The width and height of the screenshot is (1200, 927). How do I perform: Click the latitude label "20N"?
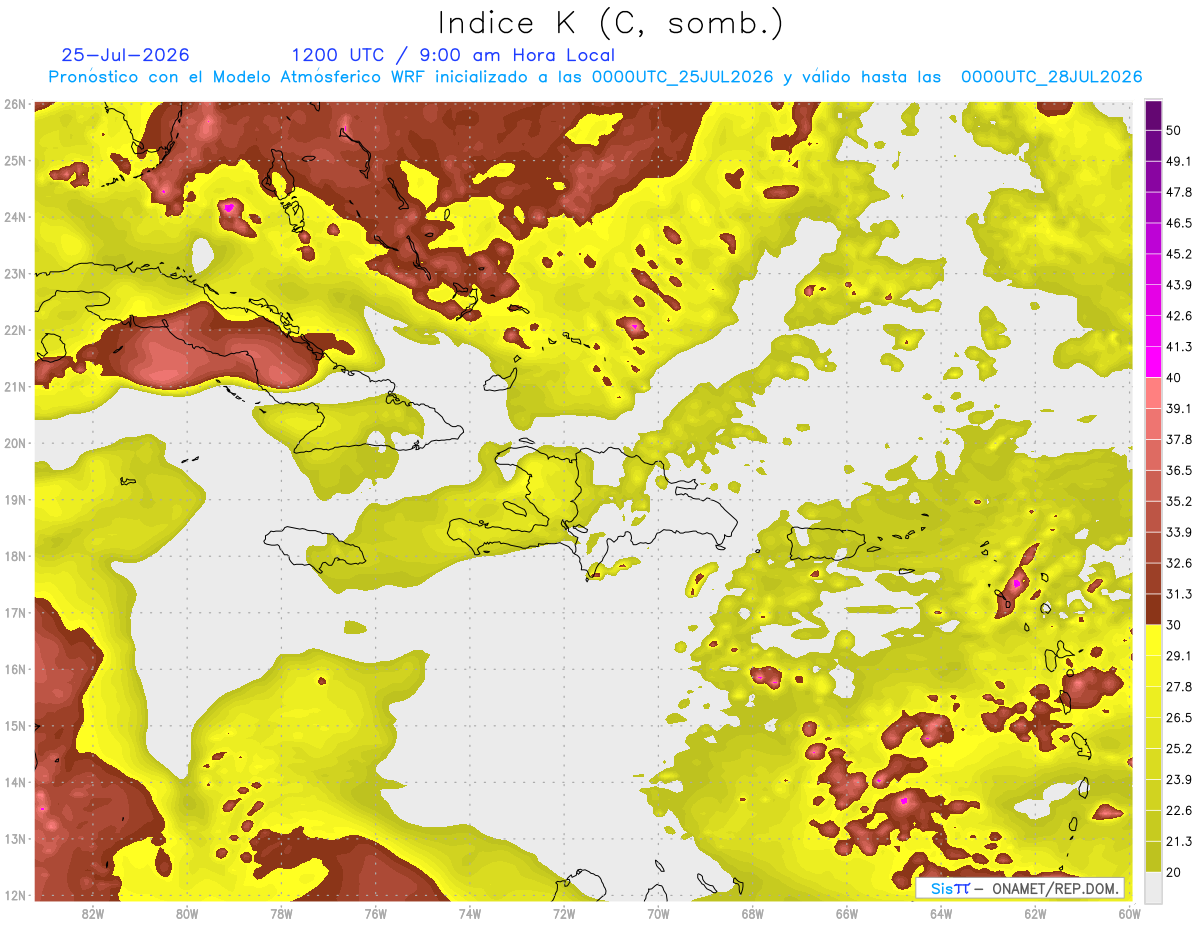click(15, 443)
